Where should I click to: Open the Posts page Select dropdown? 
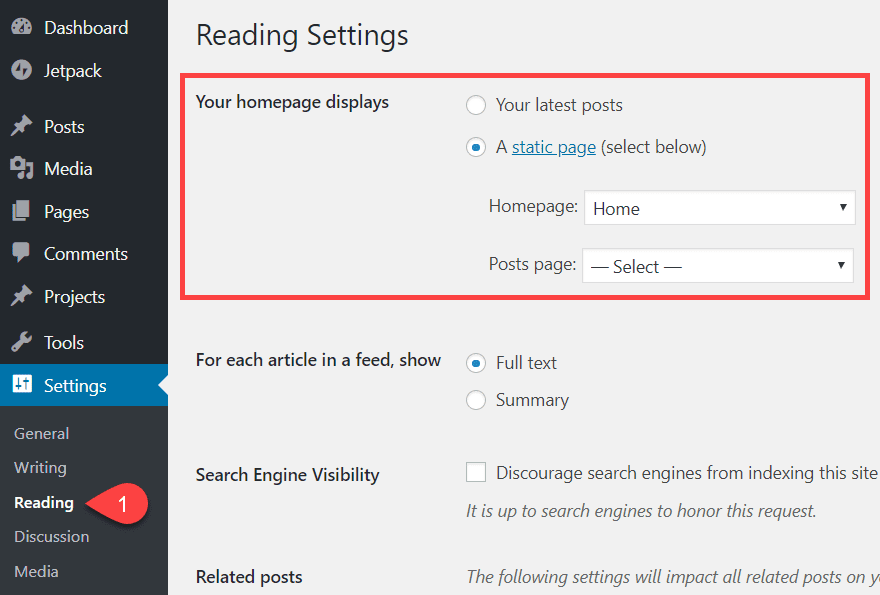click(x=717, y=265)
